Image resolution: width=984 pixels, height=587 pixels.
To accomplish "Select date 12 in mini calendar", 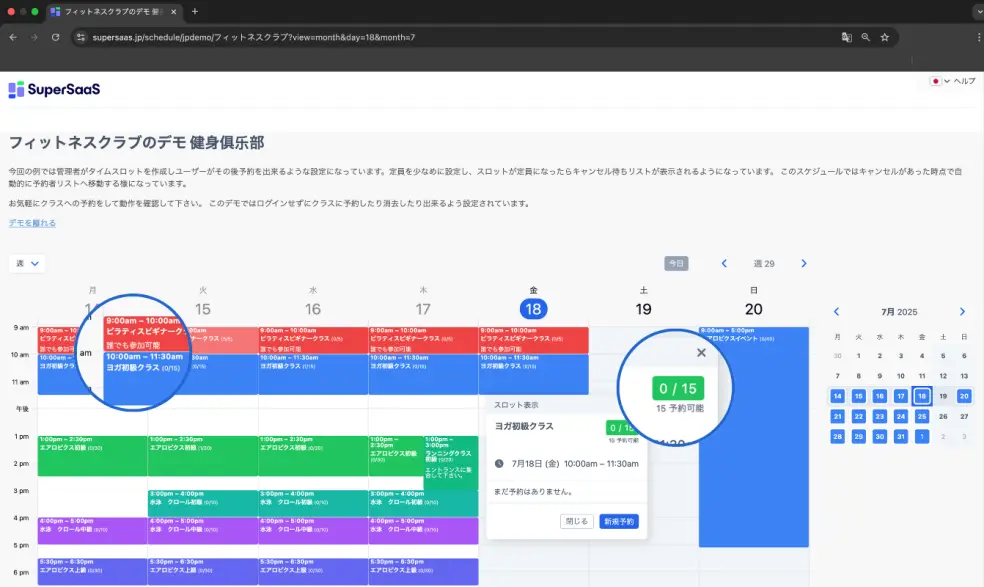I will point(943,376).
